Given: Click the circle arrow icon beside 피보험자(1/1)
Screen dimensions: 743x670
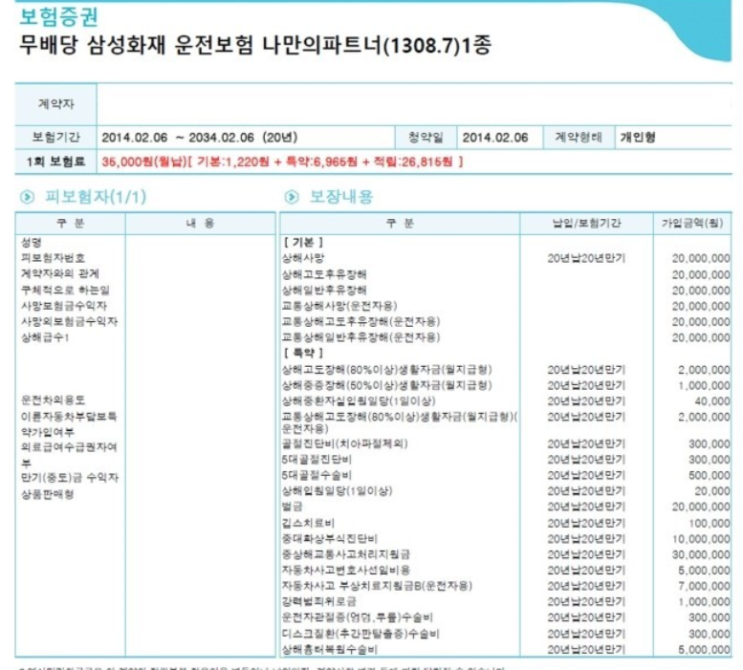Looking at the screenshot, I should click(x=27, y=197).
